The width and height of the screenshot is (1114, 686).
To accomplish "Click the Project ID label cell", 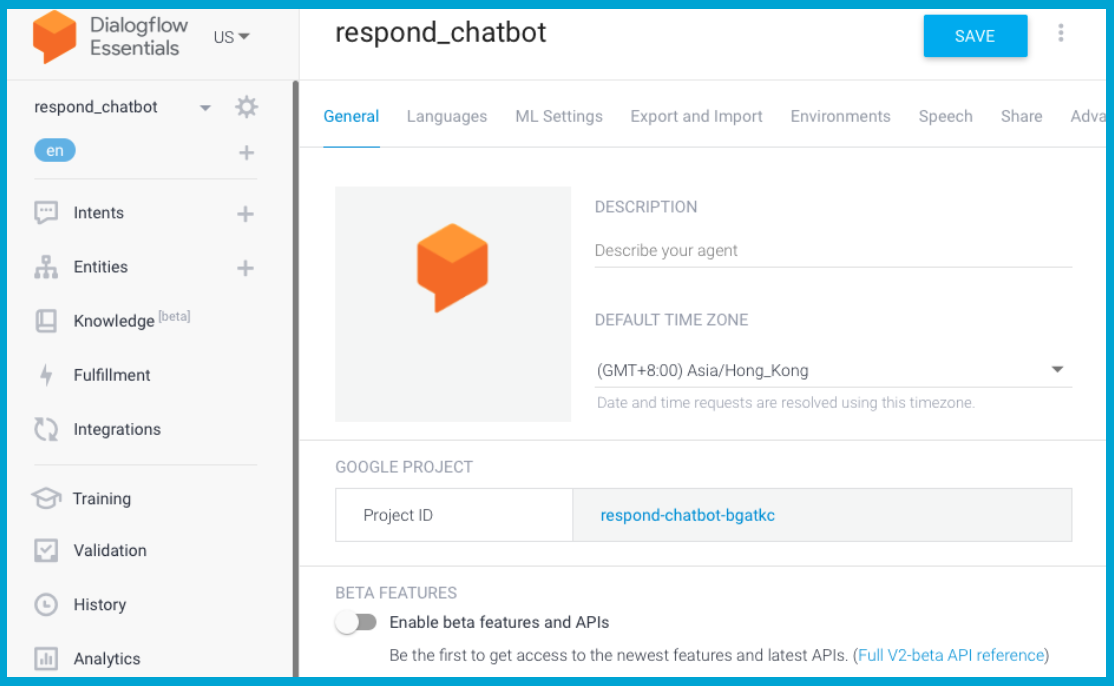I will [454, 516].
